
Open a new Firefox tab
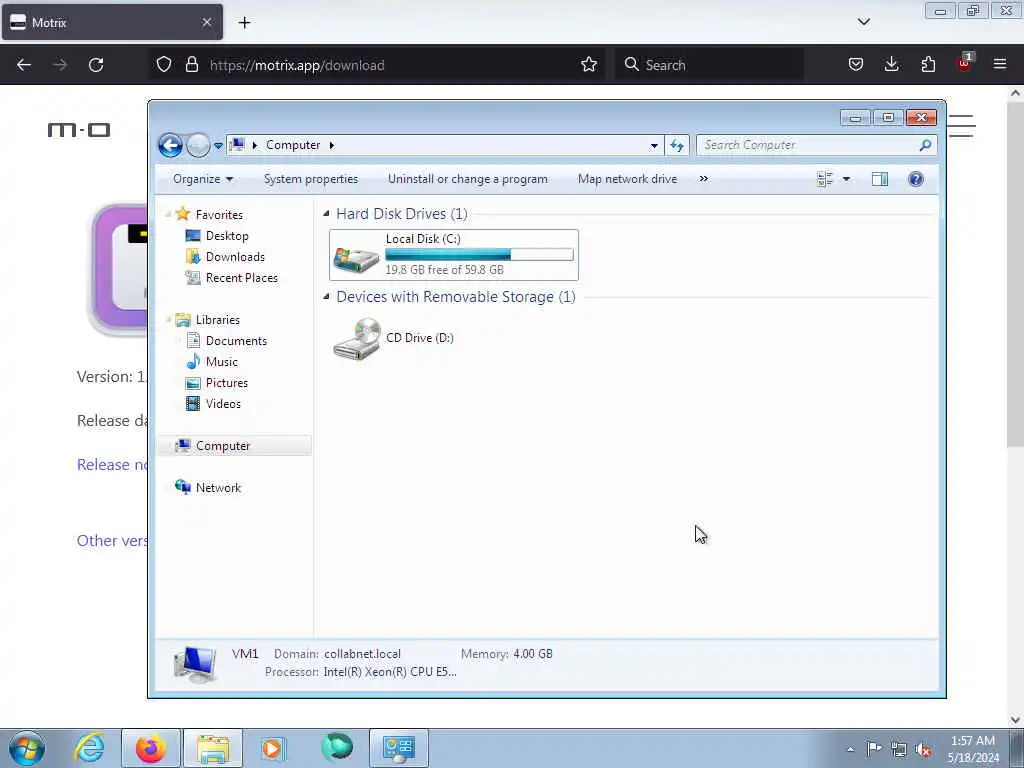tap(244, 23)
